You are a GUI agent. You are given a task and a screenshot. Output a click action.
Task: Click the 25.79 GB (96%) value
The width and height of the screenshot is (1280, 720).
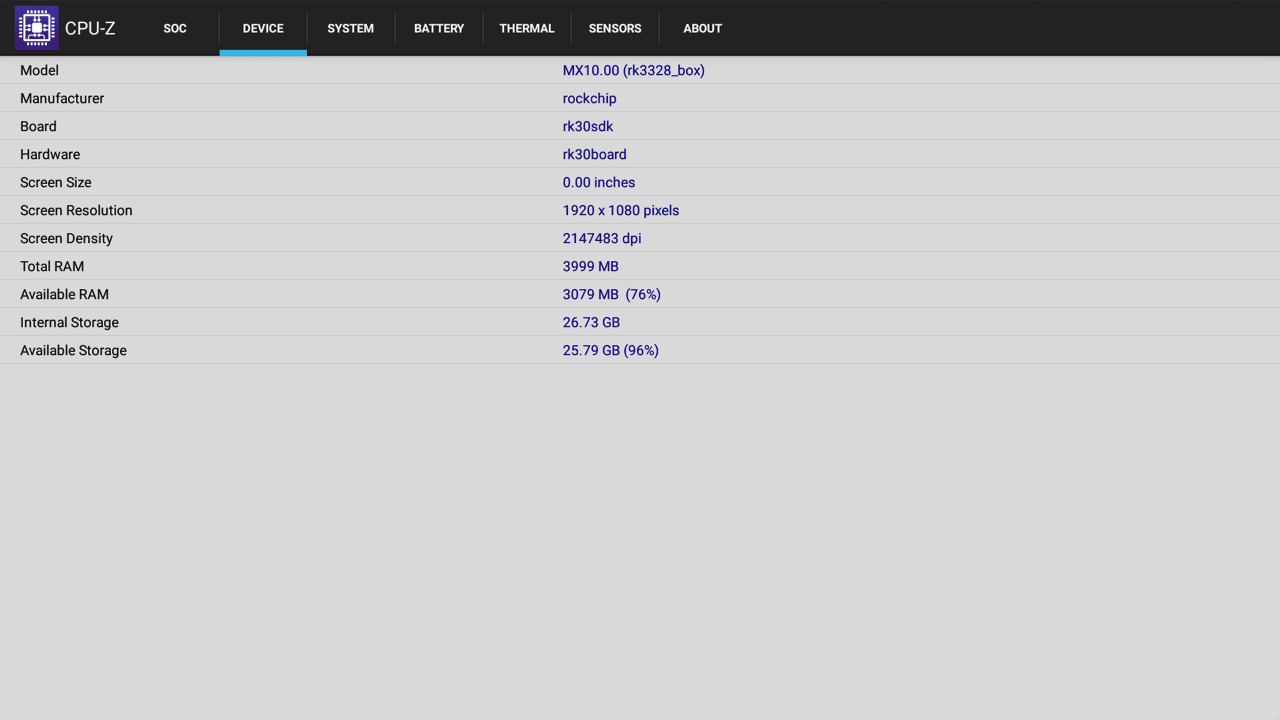coord(611,350)
